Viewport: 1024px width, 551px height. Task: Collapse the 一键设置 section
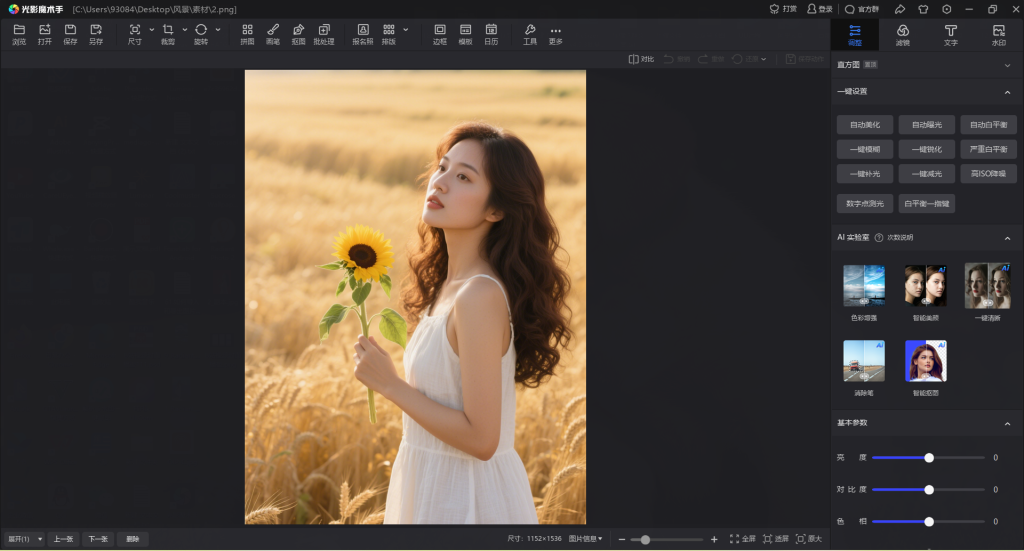(1007, 92)
